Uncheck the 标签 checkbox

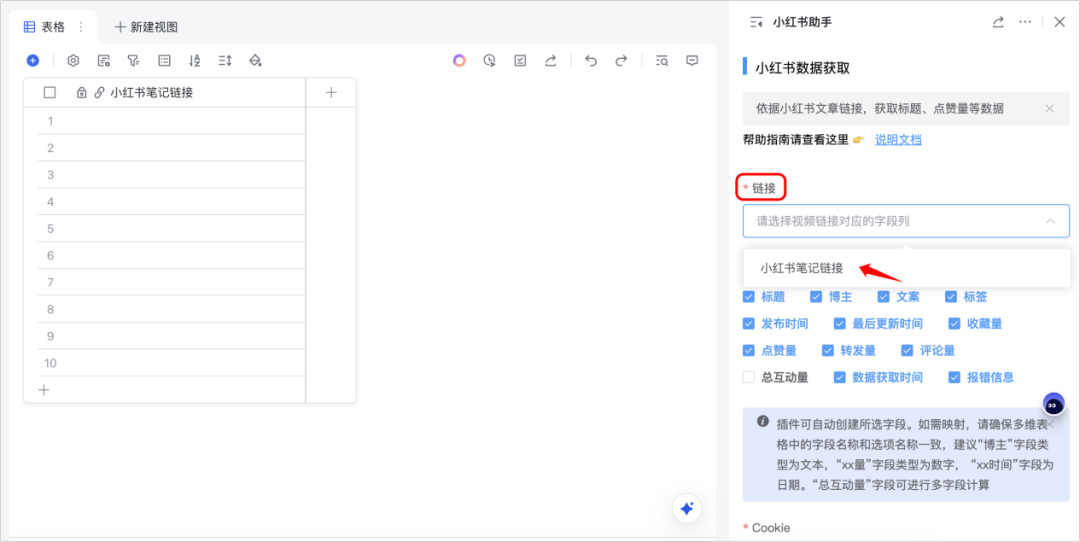(x=951, y=297)
